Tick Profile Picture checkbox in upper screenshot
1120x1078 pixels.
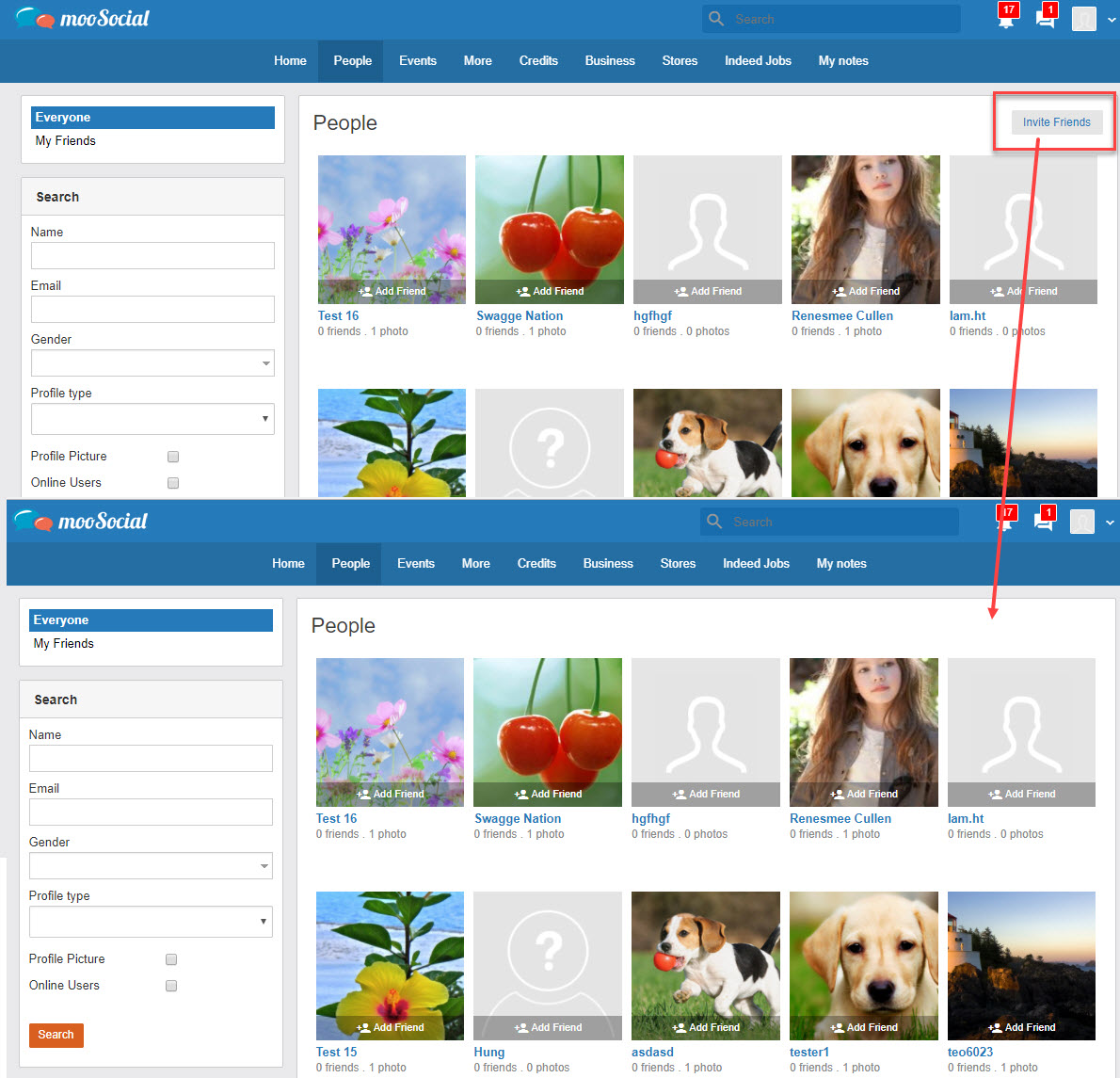point(173,457)
